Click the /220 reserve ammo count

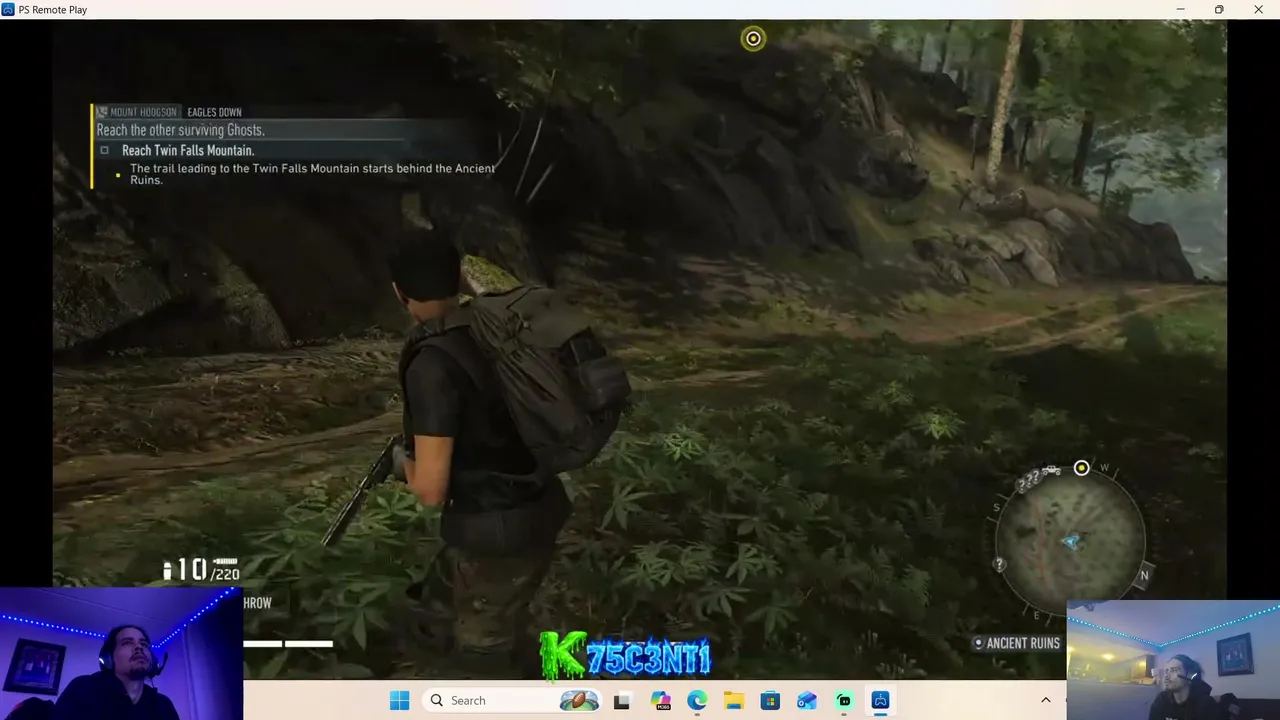click(x=225, y=574)
